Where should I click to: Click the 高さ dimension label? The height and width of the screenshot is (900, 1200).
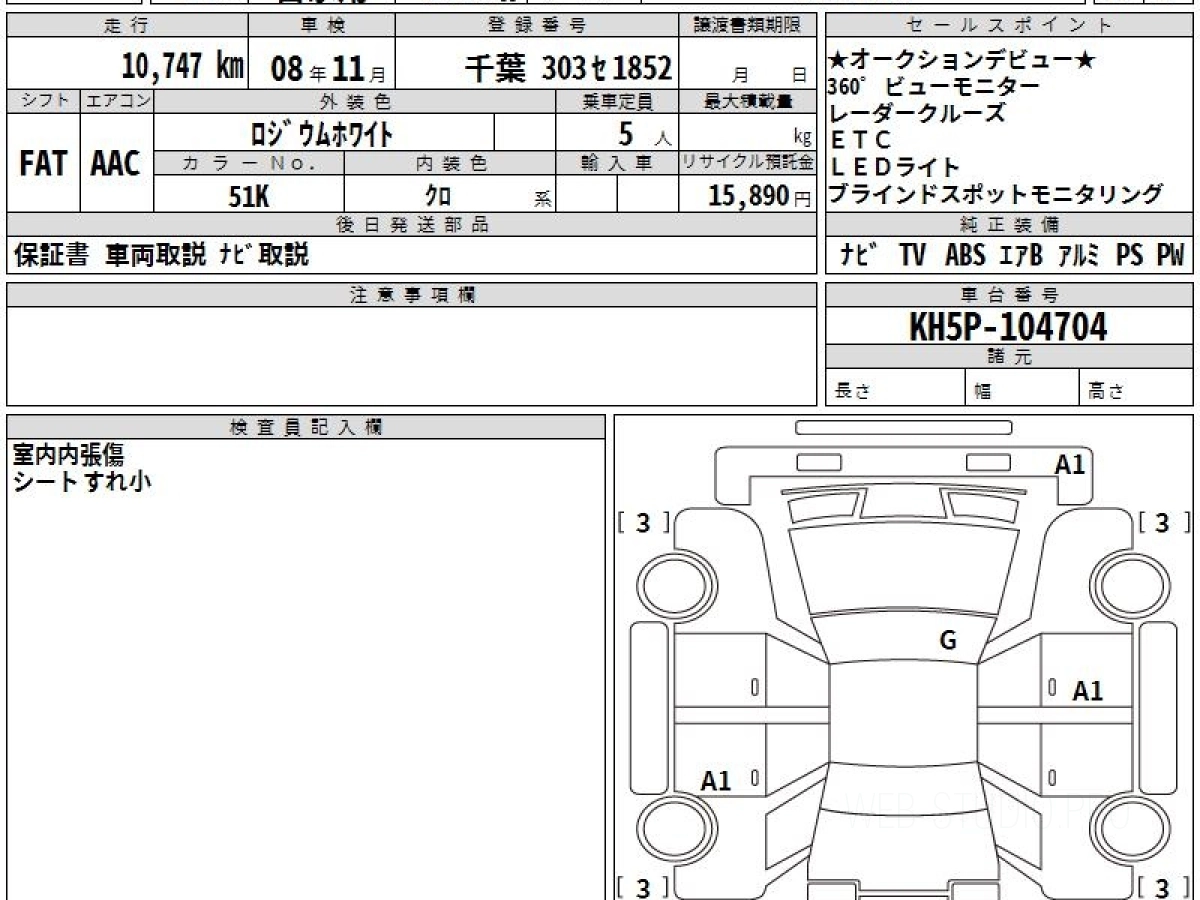pos(1107,392)
